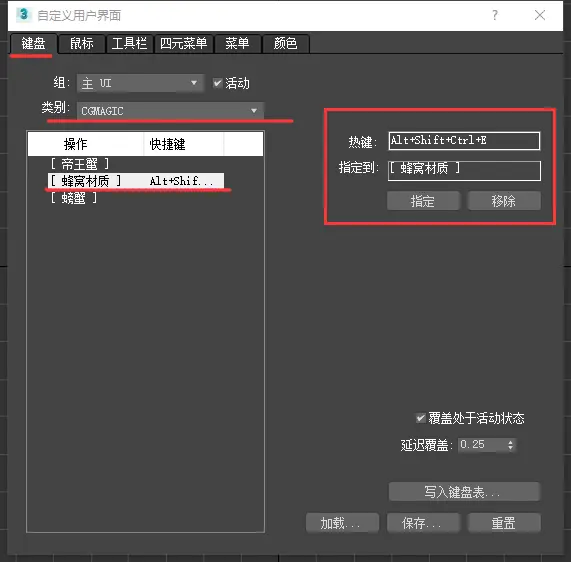Open the help question mark button

coord(495,15)
